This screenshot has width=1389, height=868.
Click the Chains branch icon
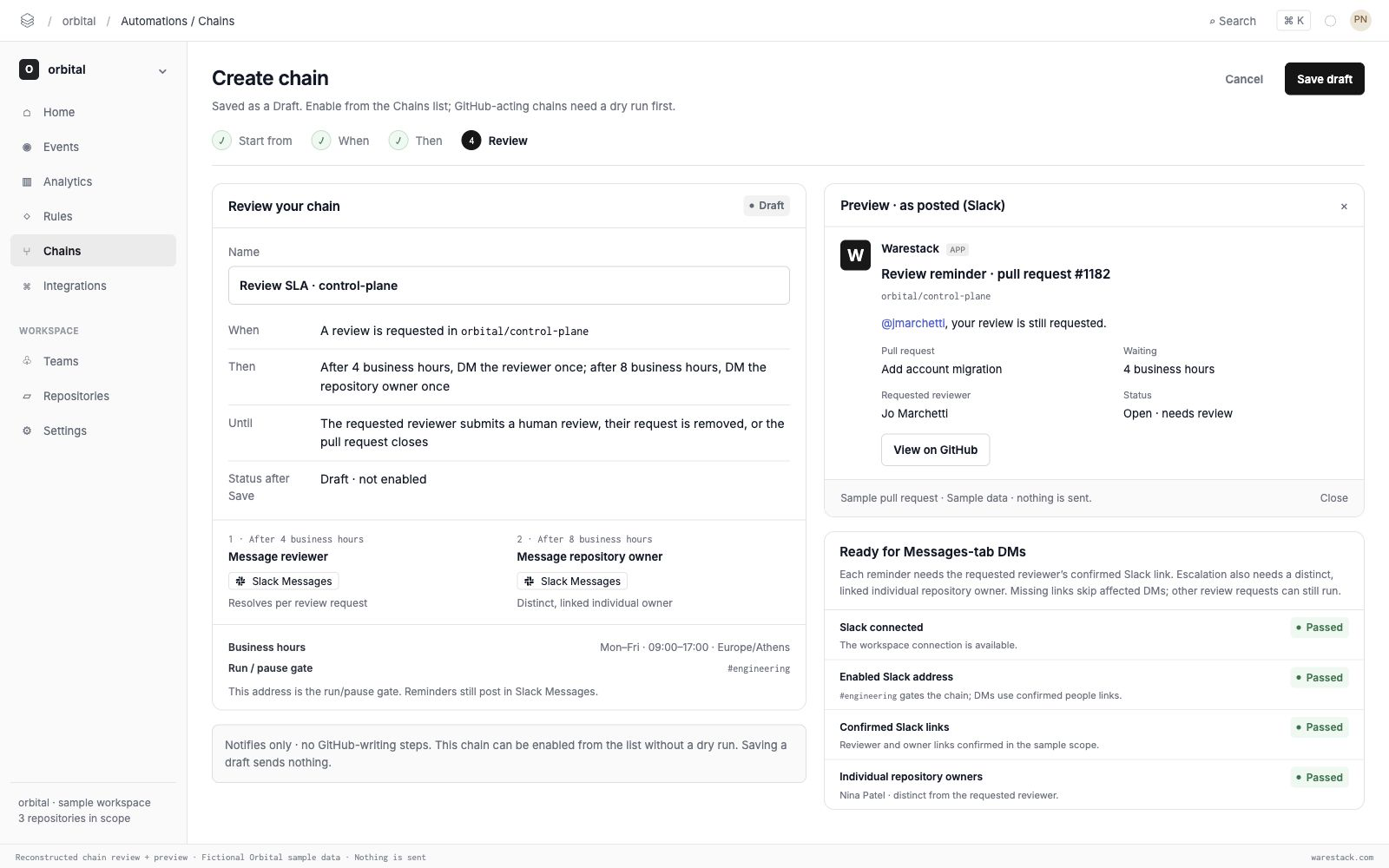pos(27,252)
